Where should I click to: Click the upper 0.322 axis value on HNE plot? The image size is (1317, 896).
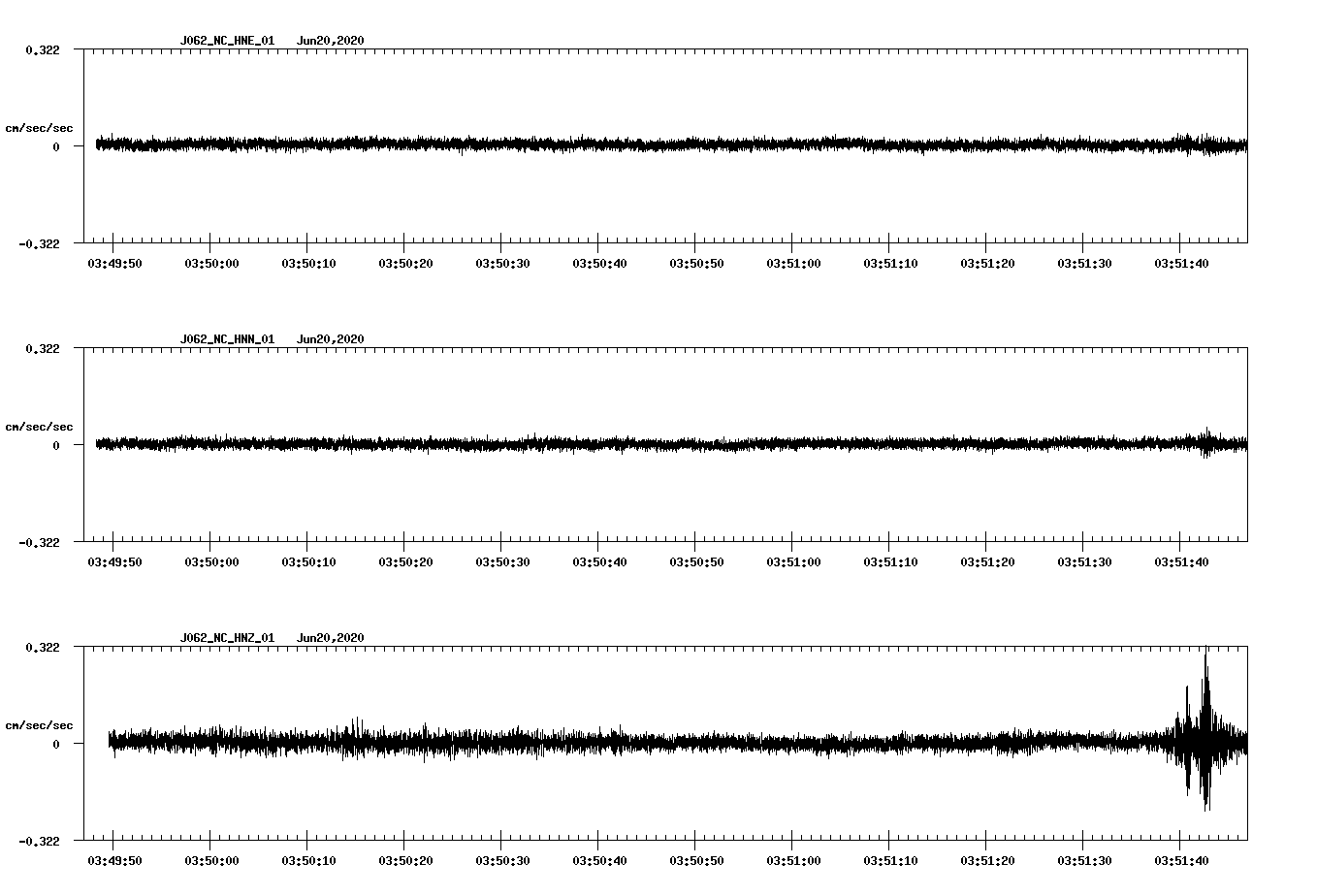point(42,50)
